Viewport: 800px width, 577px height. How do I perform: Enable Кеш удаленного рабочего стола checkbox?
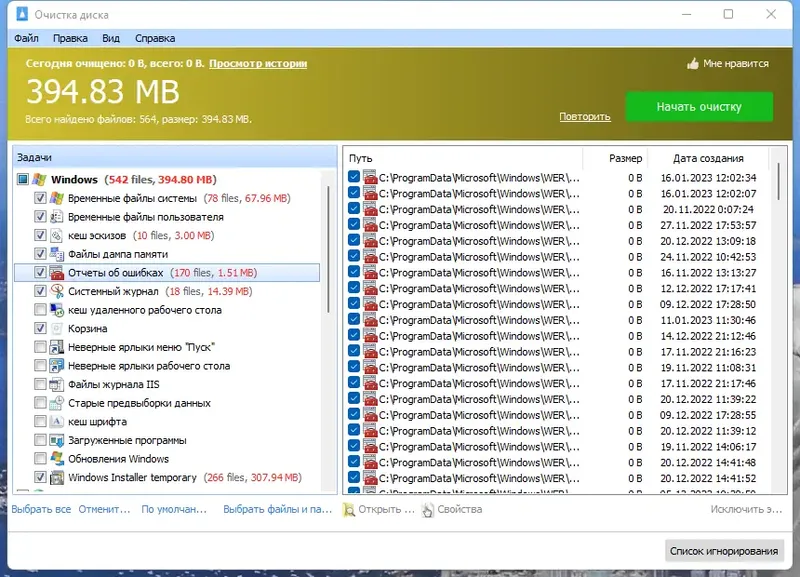coord(40,310)
